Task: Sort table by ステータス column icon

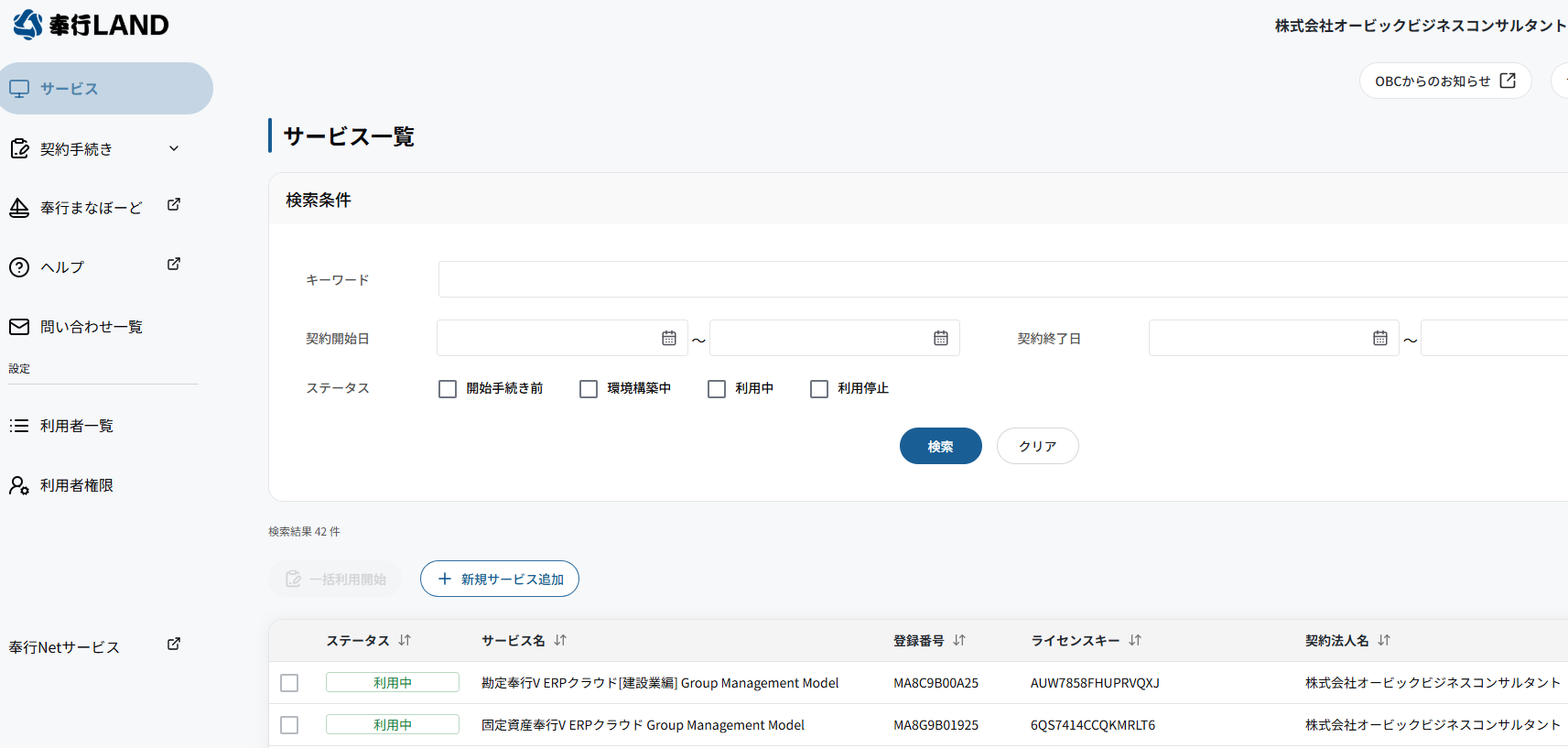Action: (x=405, y=640)
